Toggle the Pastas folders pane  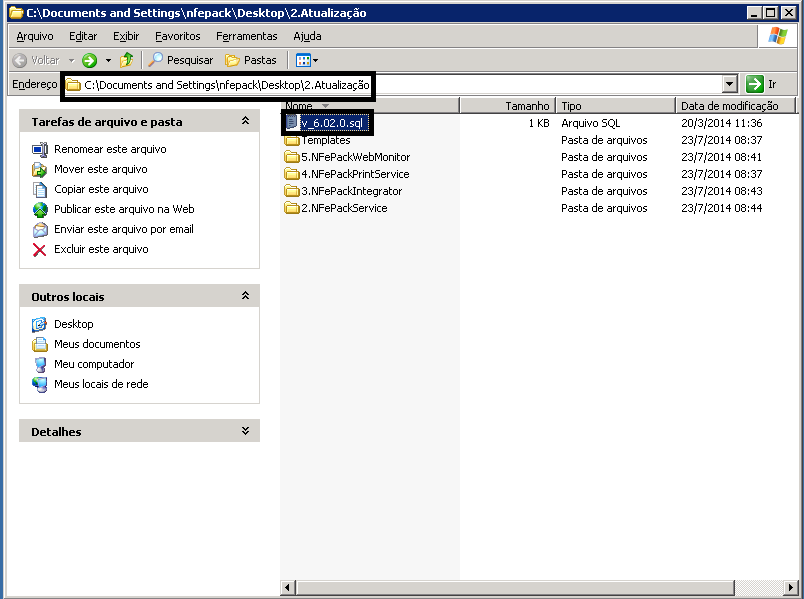tap(251, 60)
